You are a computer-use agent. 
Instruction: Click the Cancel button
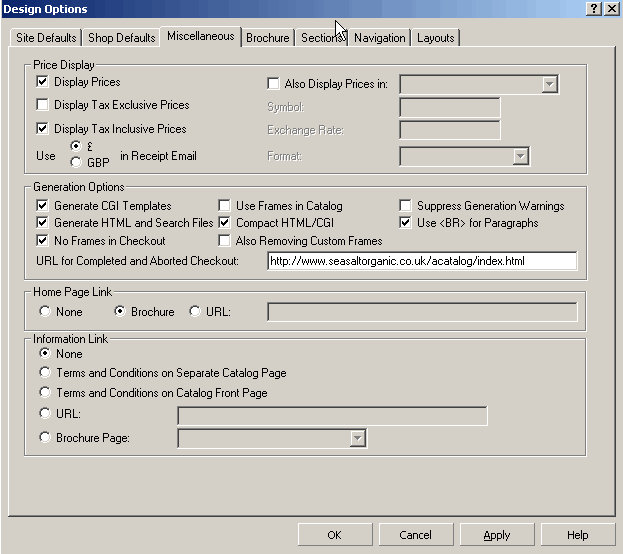[x=415, y=535]
